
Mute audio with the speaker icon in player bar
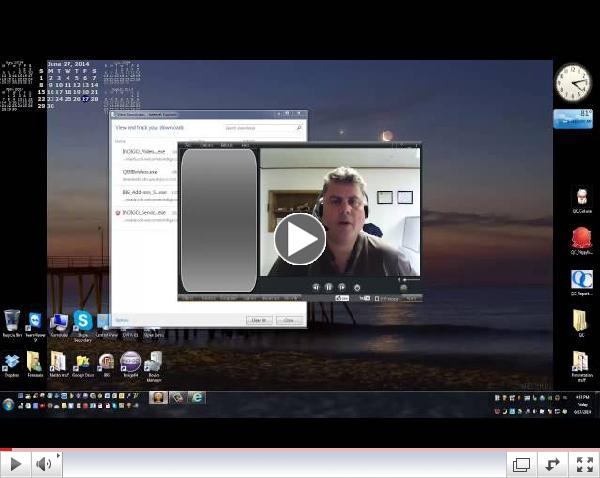point(44,464)
